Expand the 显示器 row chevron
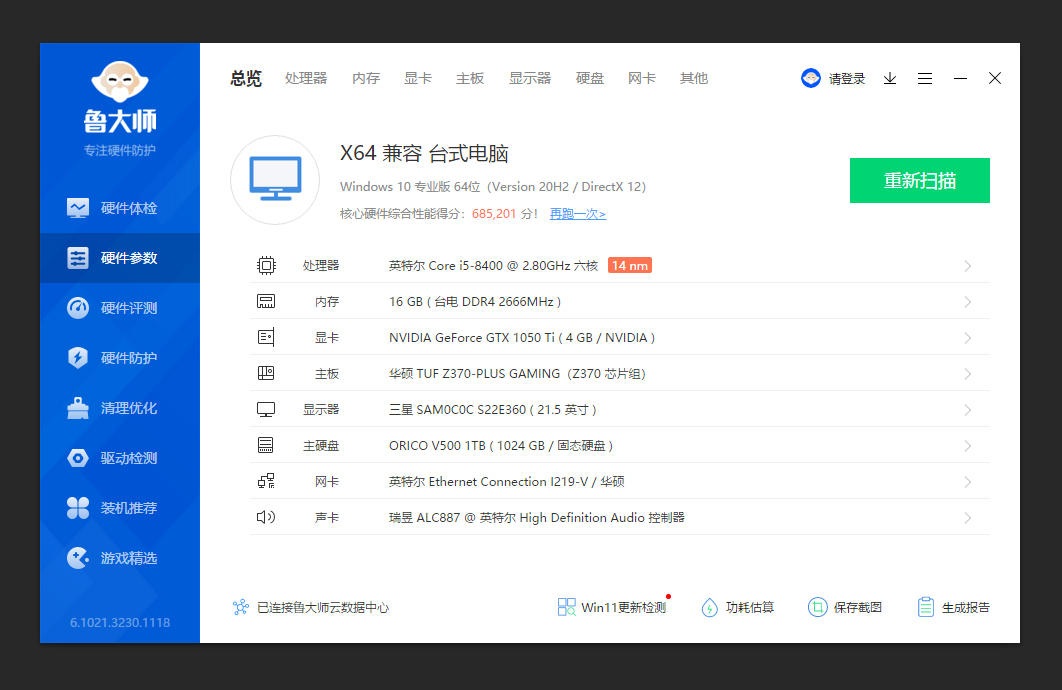The height and width of the screenshot is (690, 1062). pos(968,410)
